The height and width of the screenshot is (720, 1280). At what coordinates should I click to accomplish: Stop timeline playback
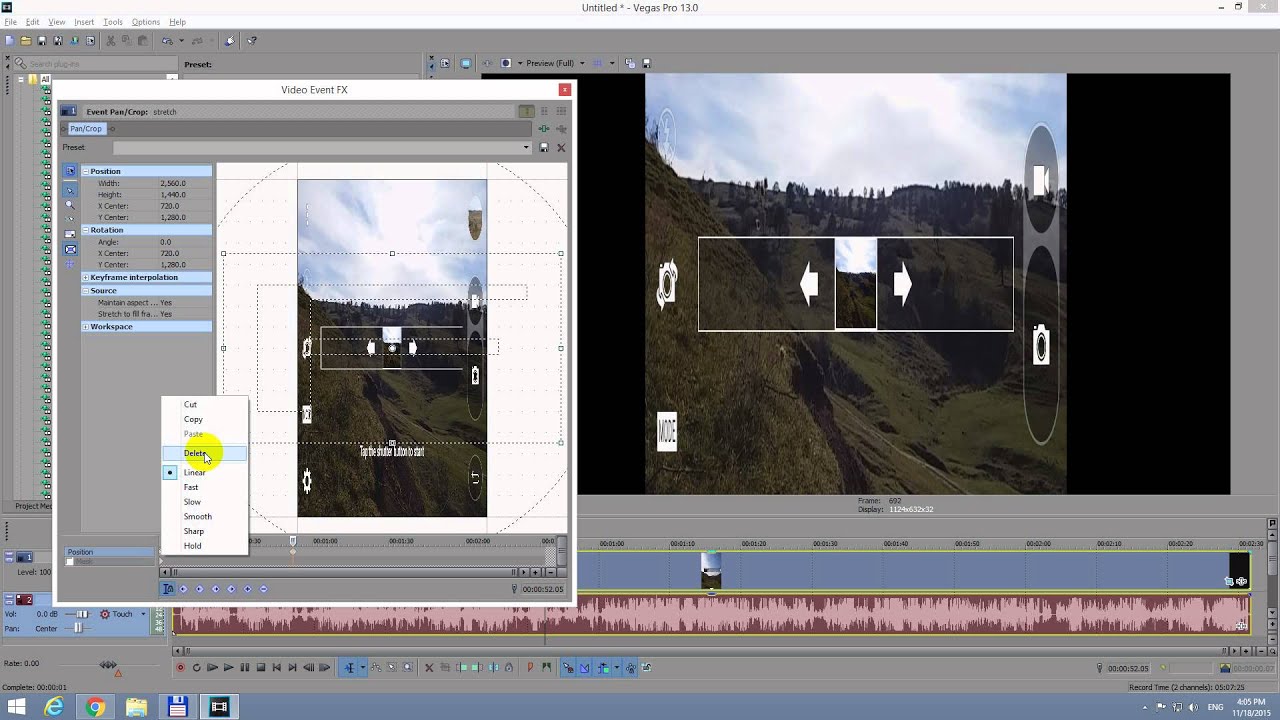click(x=260, y=668)
